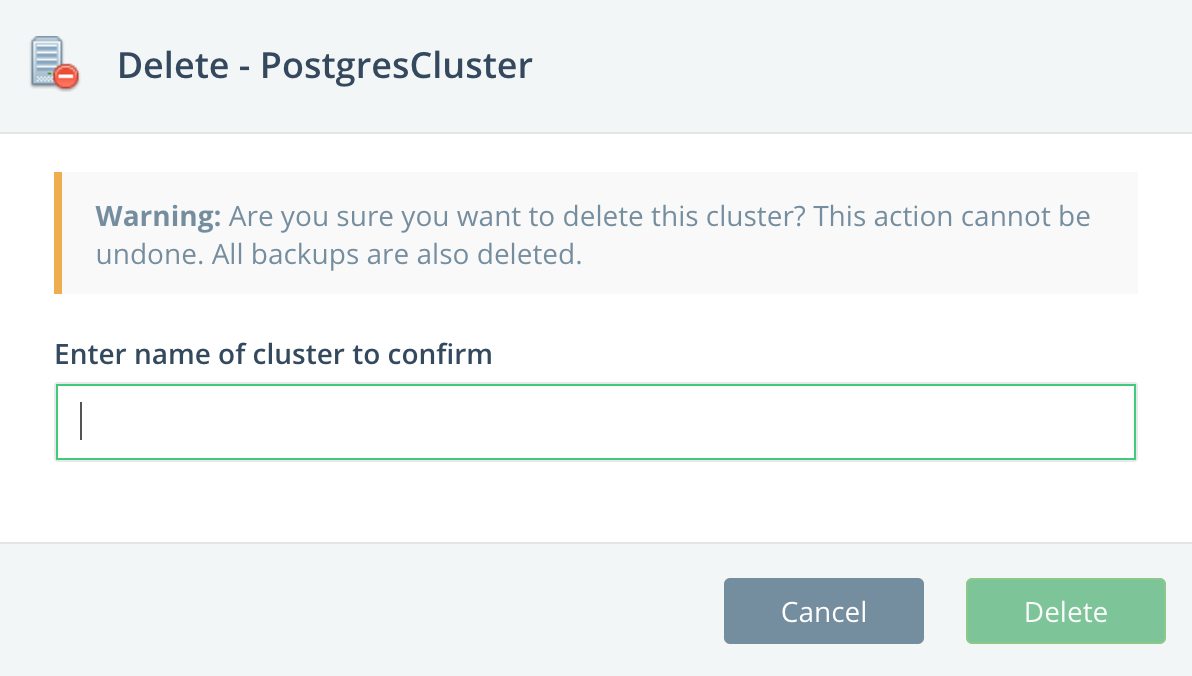Viewport: 1192px width, 676px height.
Task: Select the red minus badge on the server icon
Action: pyautogui.click(x=64, y=76)
